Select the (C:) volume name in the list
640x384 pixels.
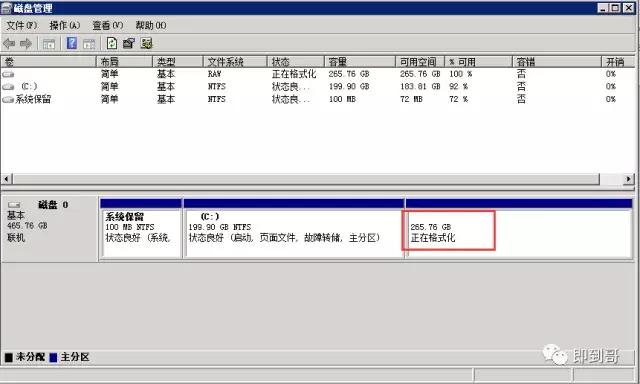pos(29,87)
